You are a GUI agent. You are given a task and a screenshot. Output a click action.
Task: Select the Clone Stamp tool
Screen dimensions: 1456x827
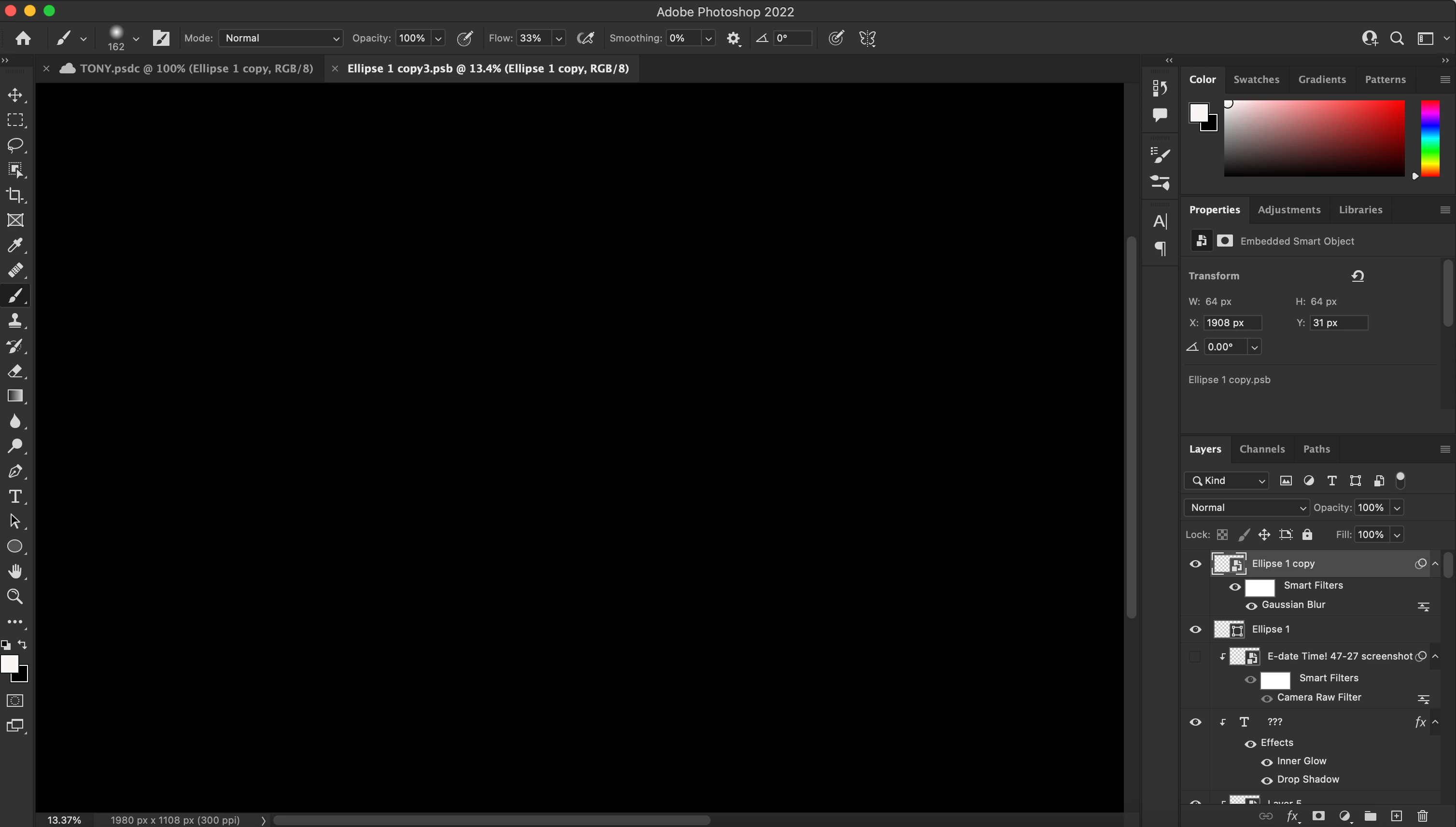tap(15, 320)
